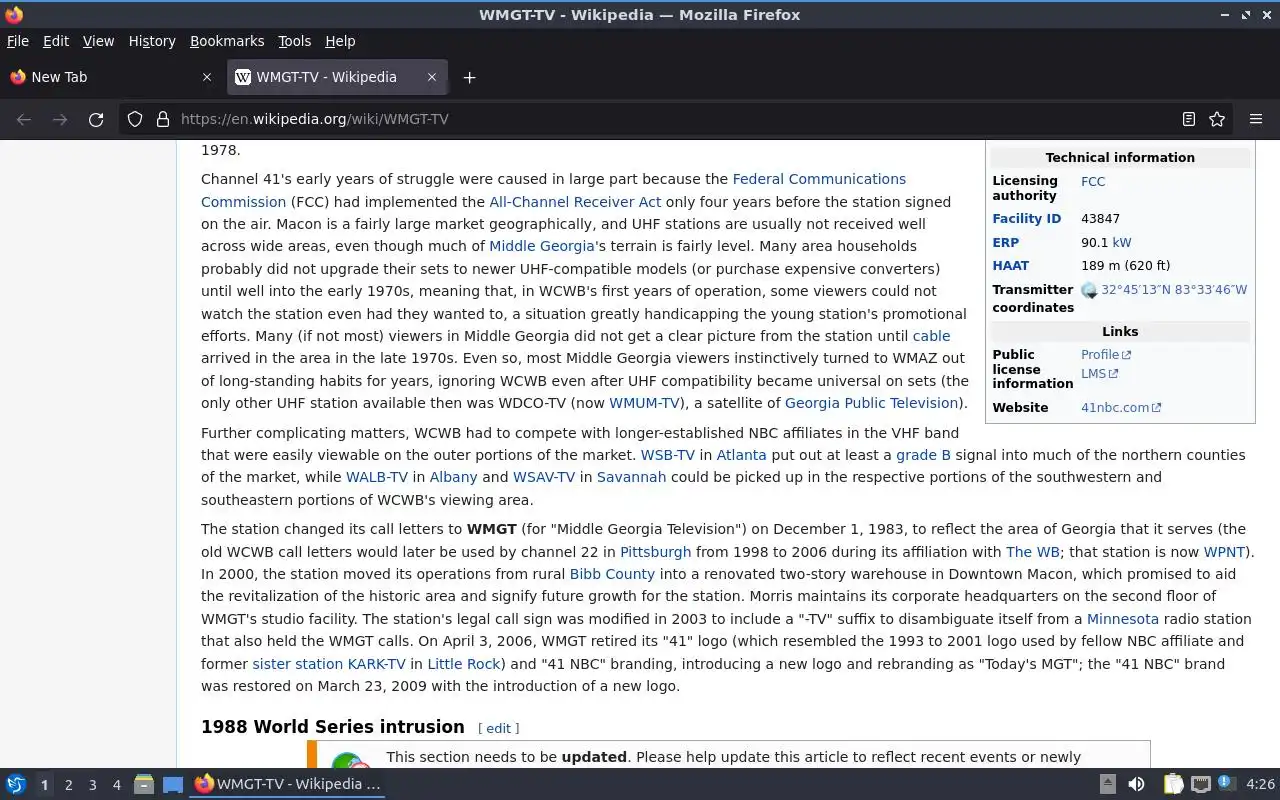Image resolution: width=1280 pixels, height=800 pixels.
Task: Open the system start menu icon in taskbar
Action: coord(16,784)
